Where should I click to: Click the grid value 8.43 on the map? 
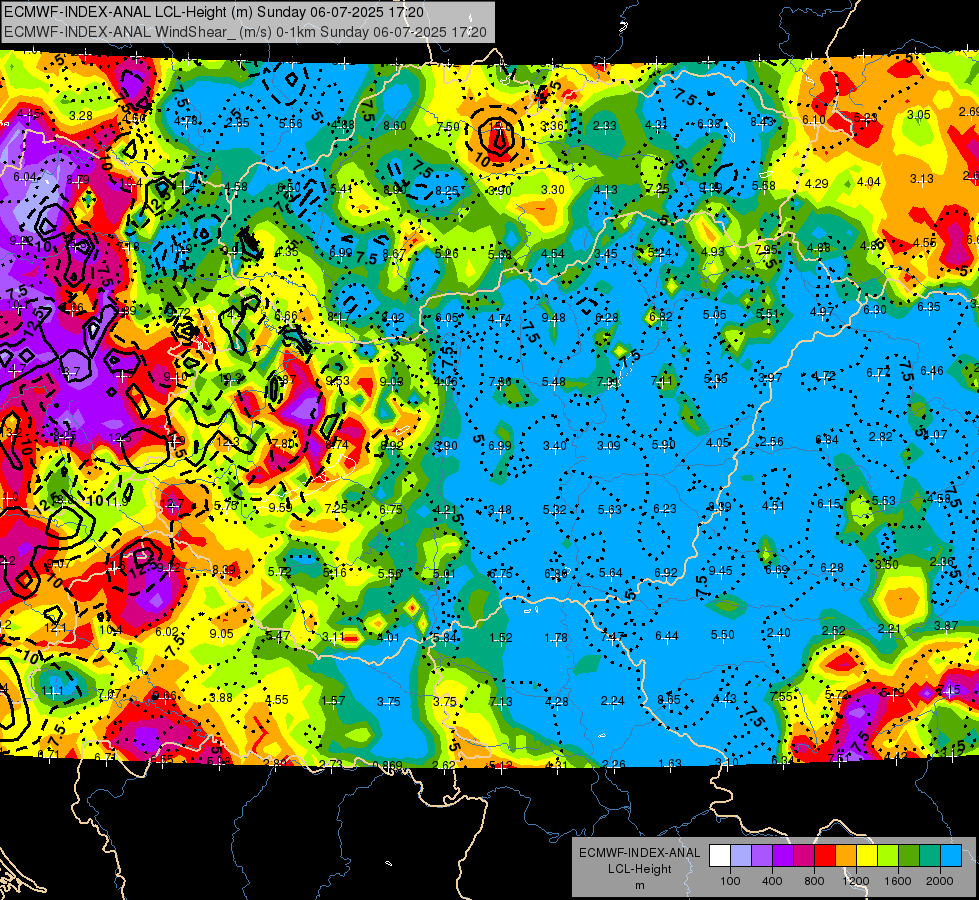pos(762,122)
